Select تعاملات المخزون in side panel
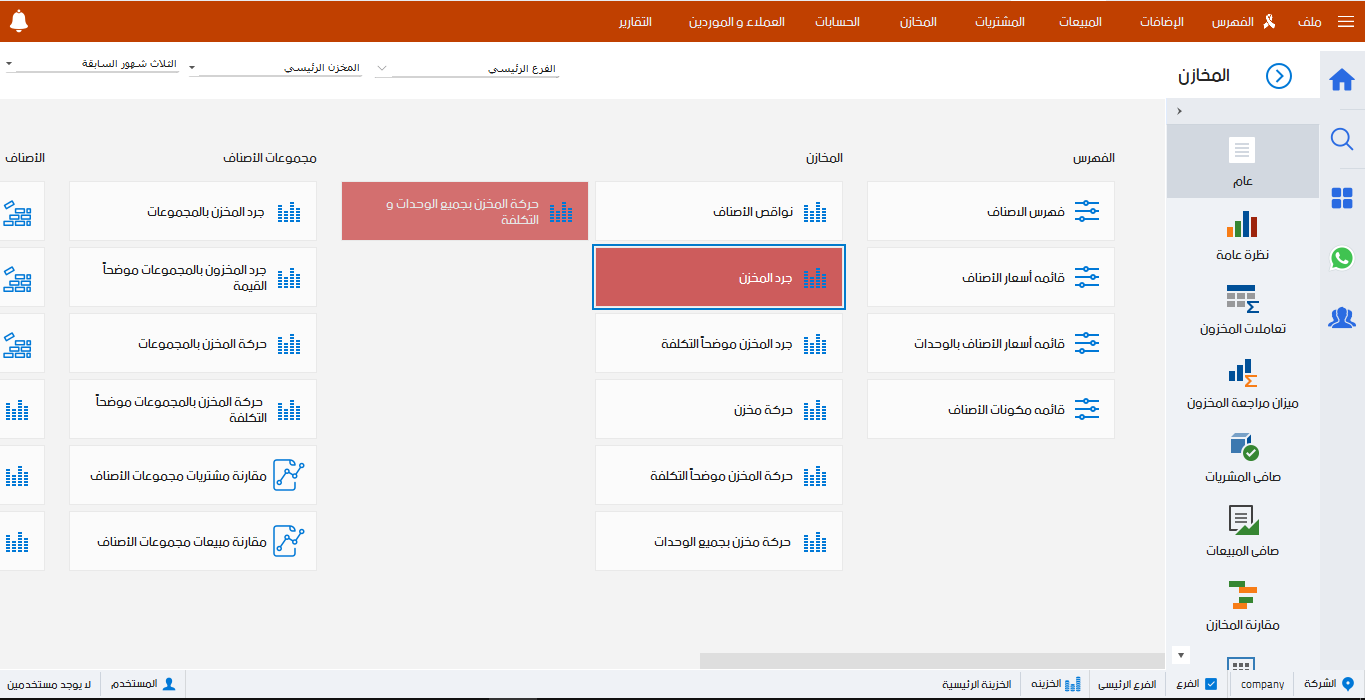Screen dimensions: 1365x700 pos(1242,310)
